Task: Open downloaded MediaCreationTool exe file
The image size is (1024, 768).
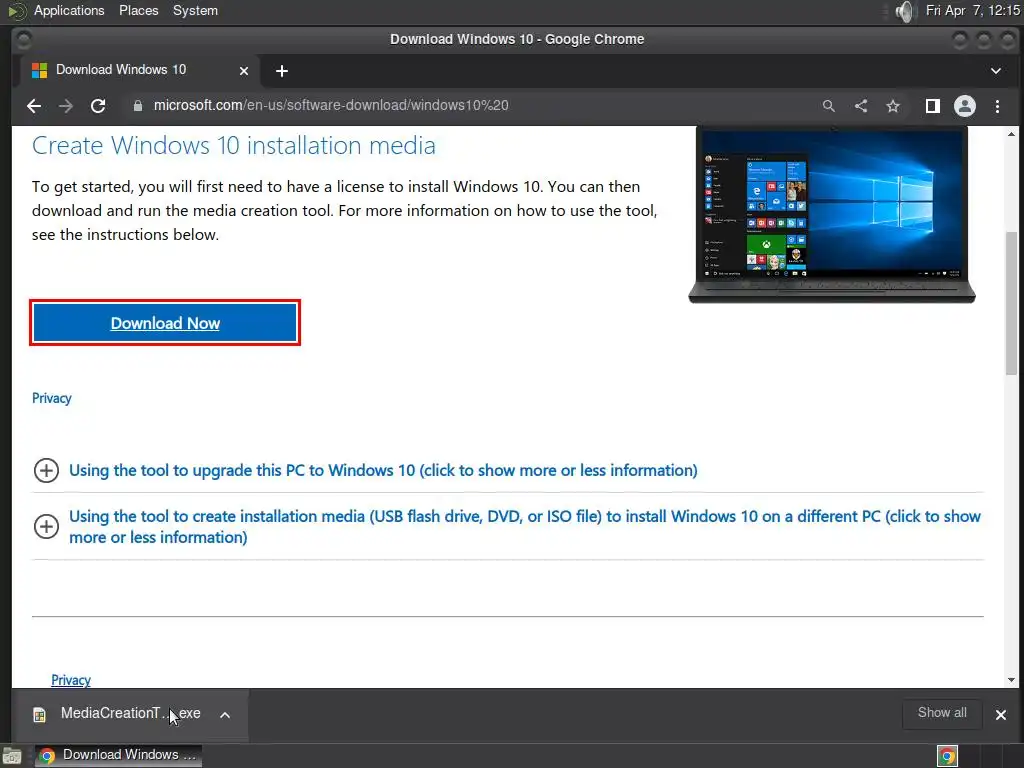Action: [131, 713]
